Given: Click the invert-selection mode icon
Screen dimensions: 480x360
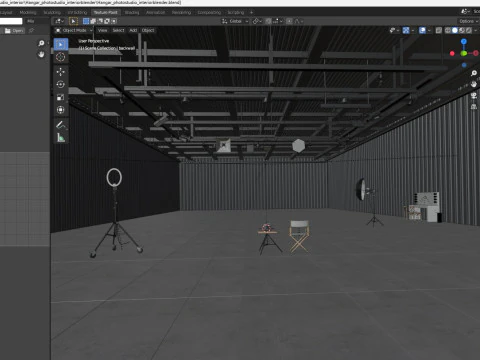Looking at the screenshot, I should (107, 21).
